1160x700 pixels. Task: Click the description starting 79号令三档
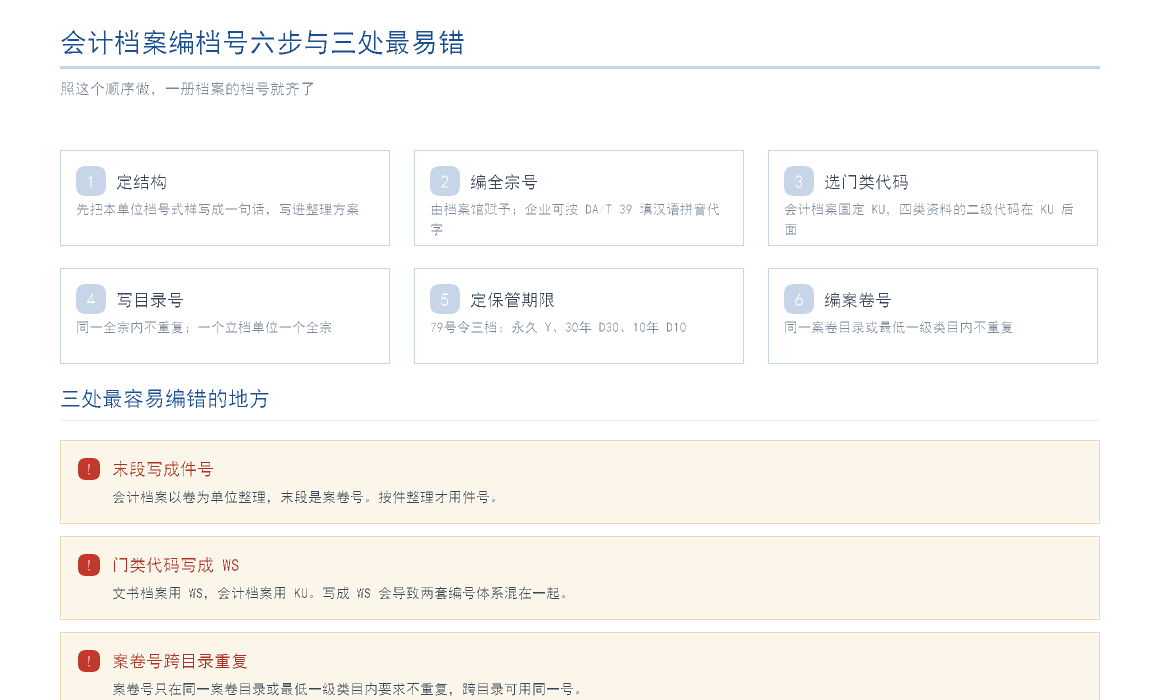tap(559, 327)
